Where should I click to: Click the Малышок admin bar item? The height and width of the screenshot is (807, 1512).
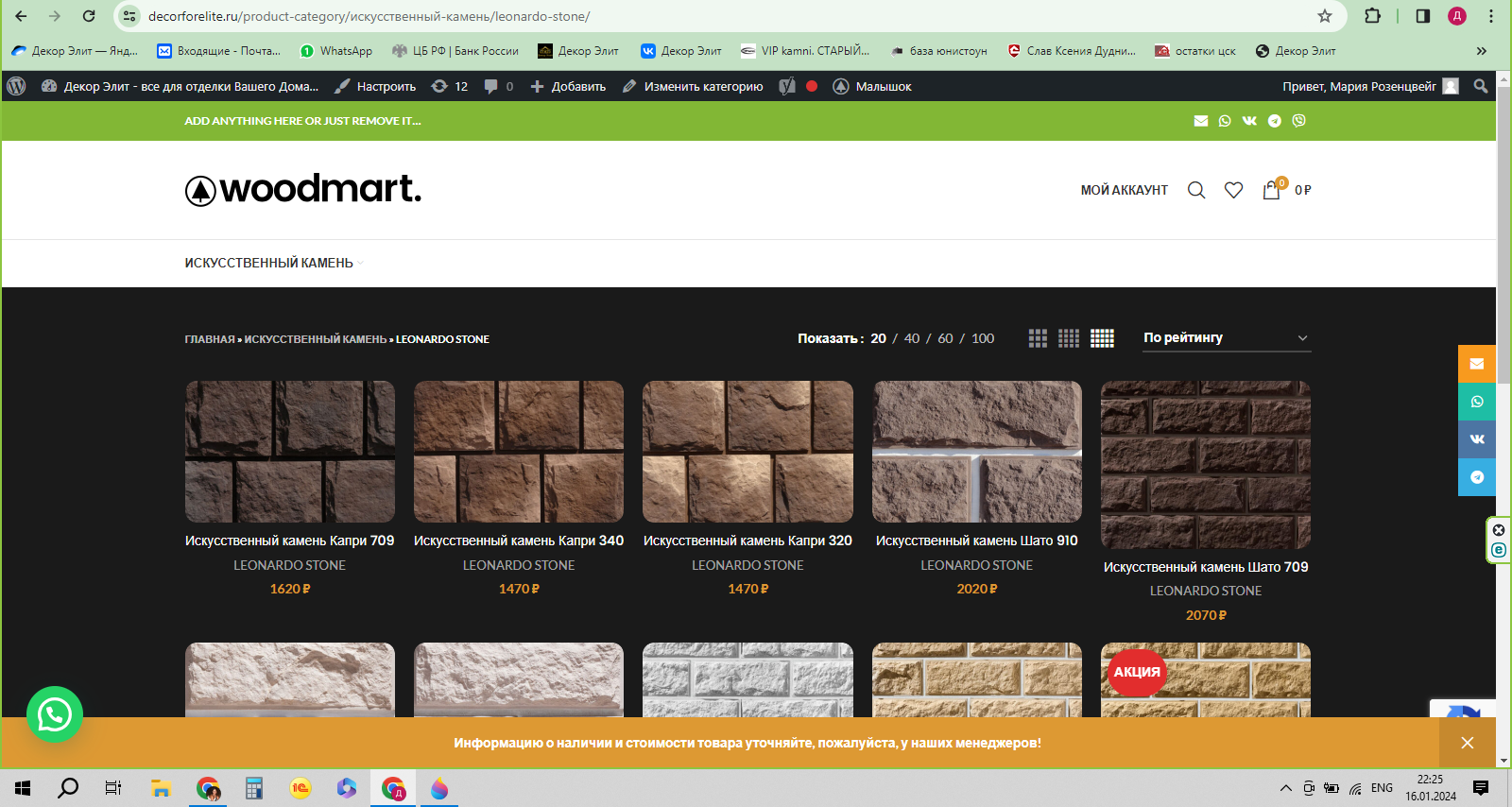coord(872,86)
